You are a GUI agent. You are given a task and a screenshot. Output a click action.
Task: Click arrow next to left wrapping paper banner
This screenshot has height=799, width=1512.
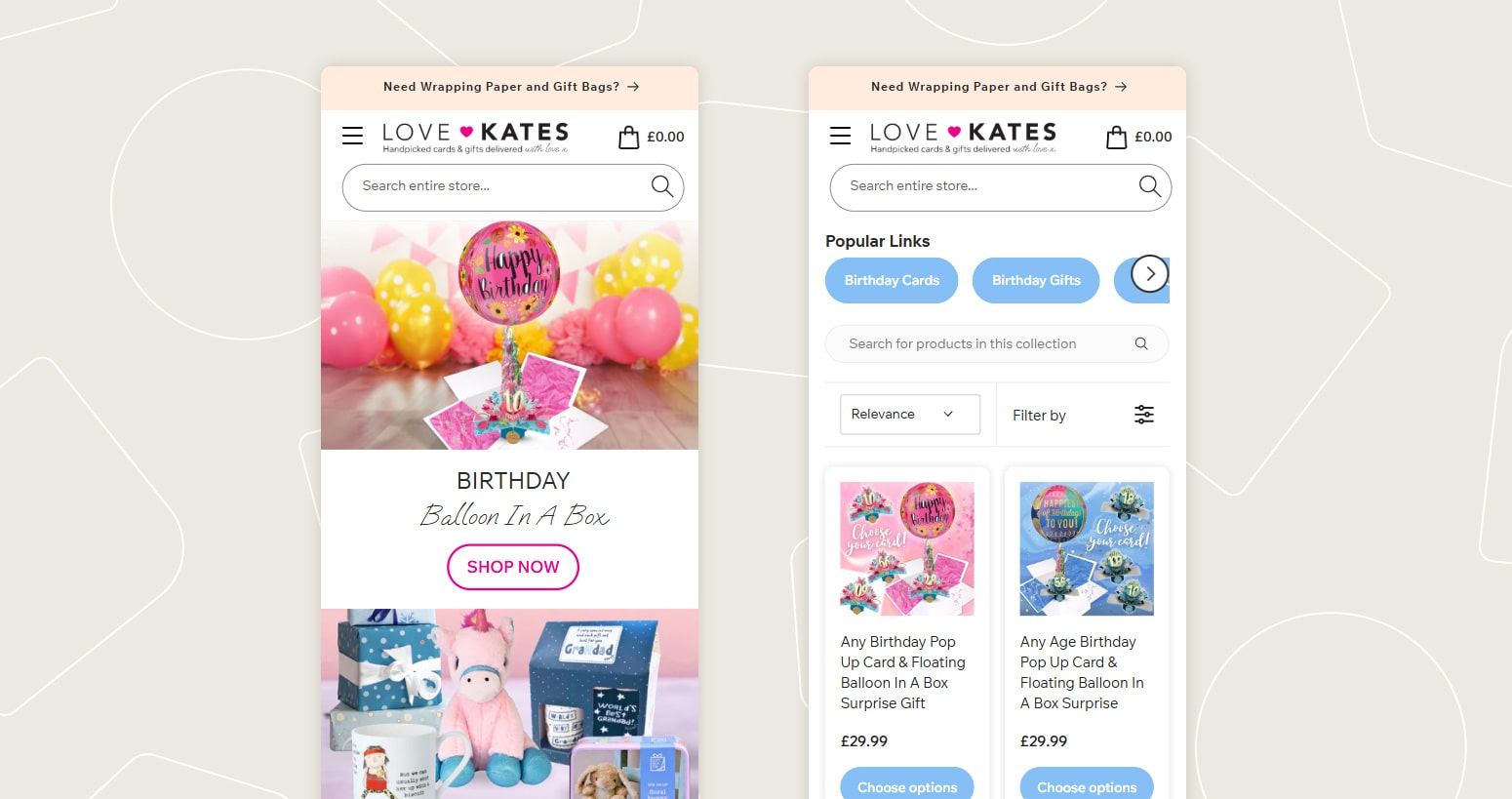633,87
